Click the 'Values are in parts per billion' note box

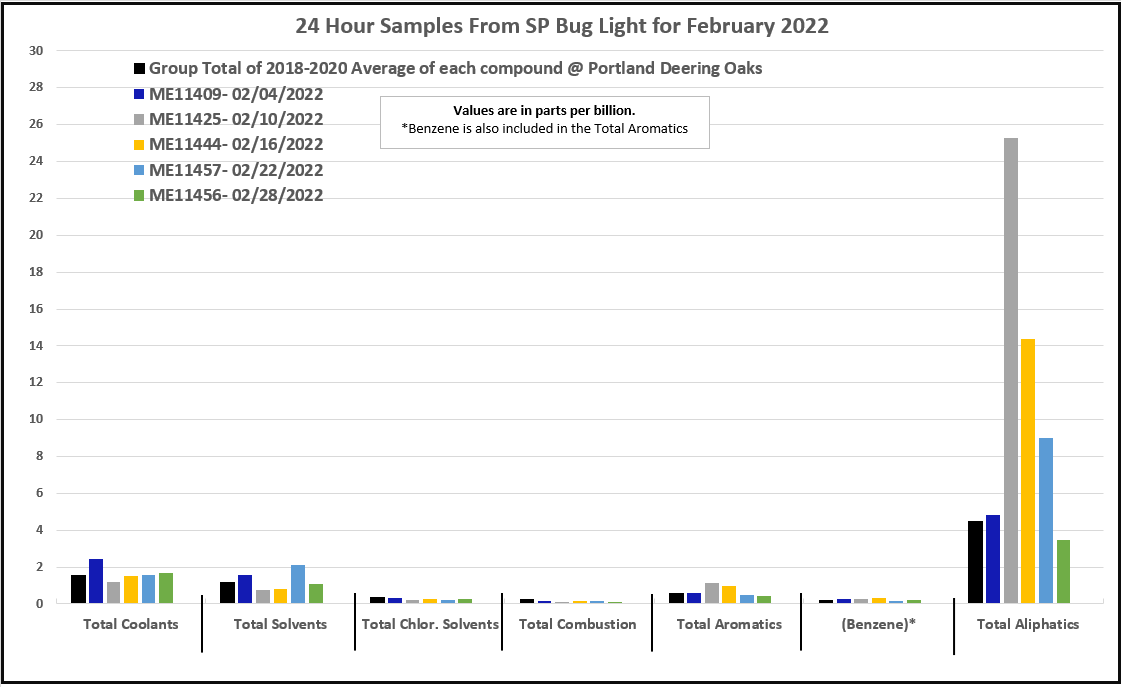(x=544, y=120)
